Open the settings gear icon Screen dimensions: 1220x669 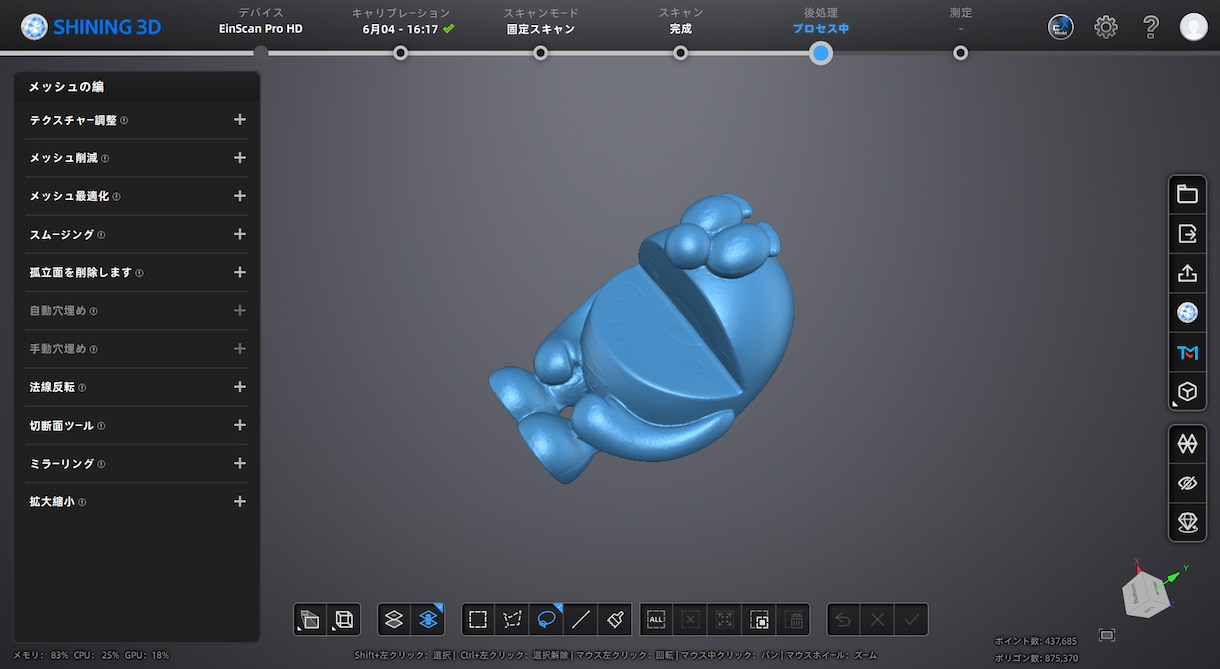pos(1106,27)
